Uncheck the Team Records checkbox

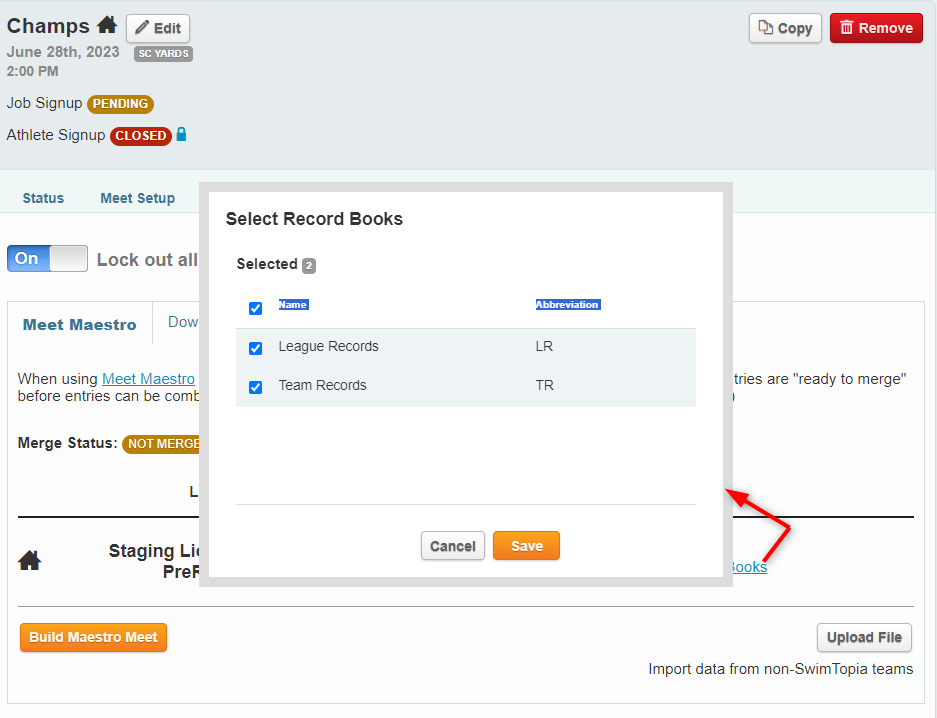(255, 387)
